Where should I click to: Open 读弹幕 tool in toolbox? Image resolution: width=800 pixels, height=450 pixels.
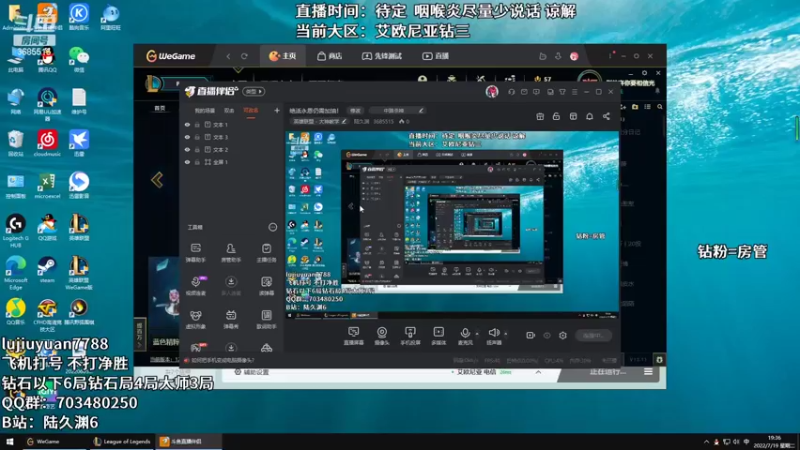coord(266,286)
